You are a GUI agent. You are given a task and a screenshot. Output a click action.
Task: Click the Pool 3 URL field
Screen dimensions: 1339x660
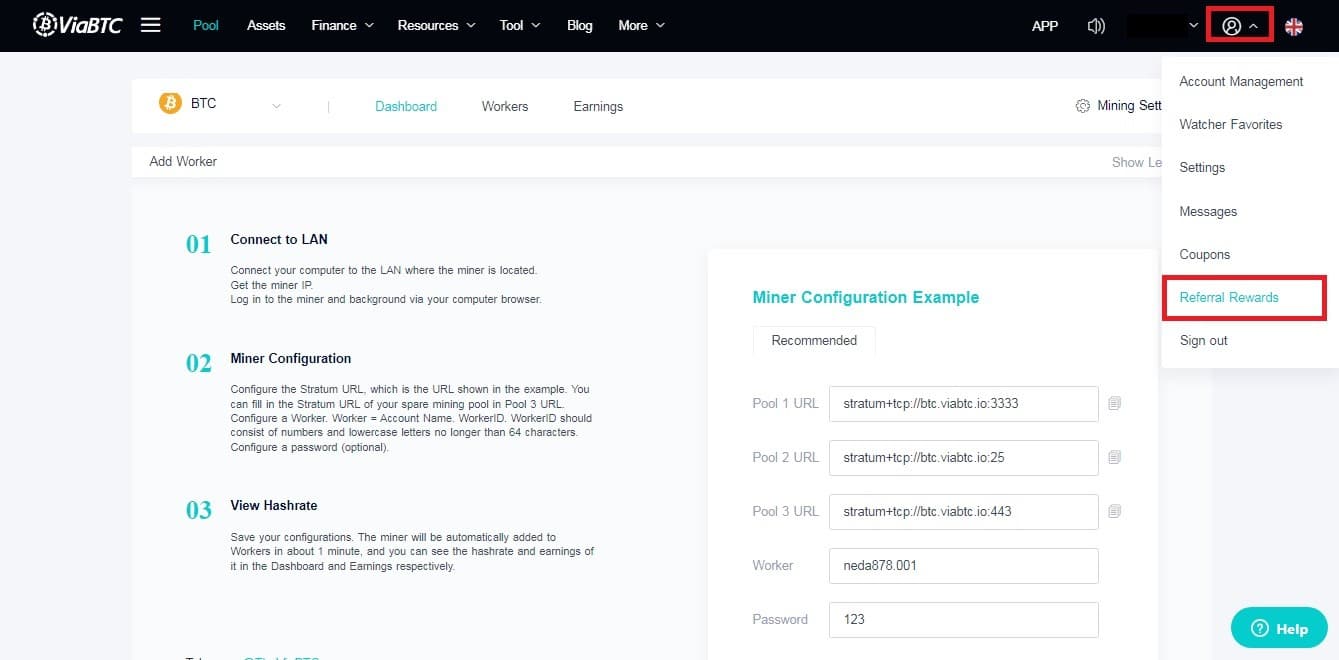point(964,511)
